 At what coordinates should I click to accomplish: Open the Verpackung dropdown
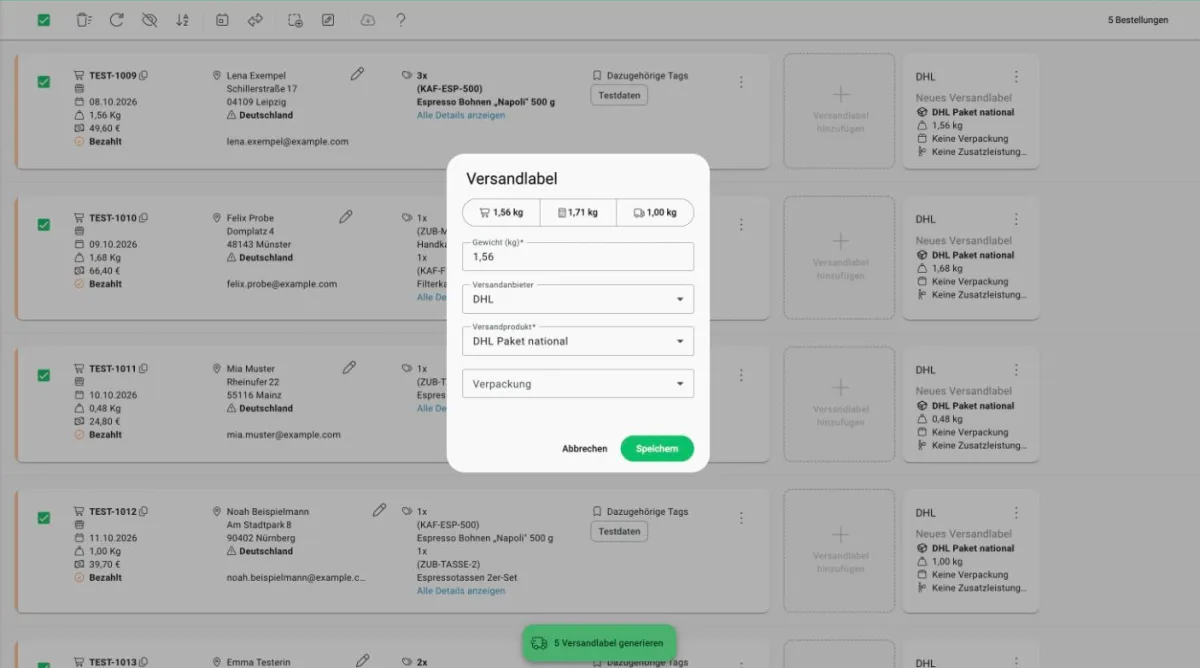(578, 384)
